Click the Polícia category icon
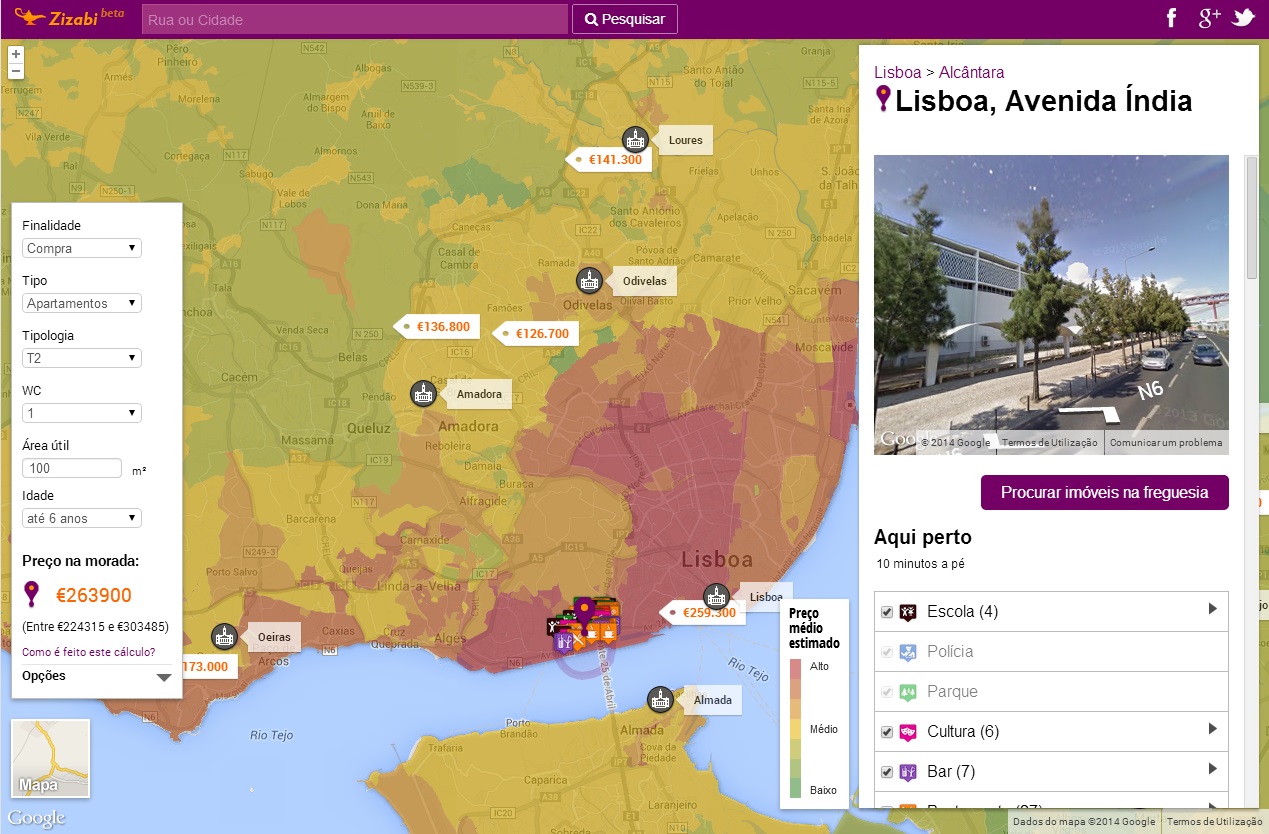Viewport: 1269px width, 834px height. pos(908,652)
